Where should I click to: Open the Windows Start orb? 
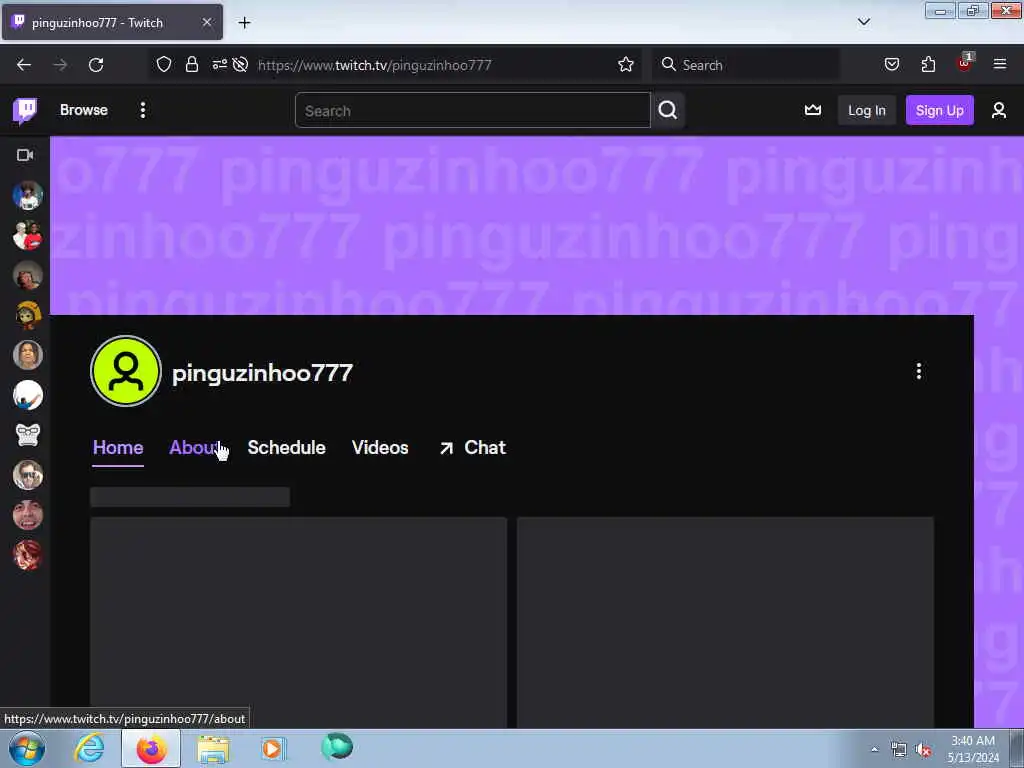[27, 748]
